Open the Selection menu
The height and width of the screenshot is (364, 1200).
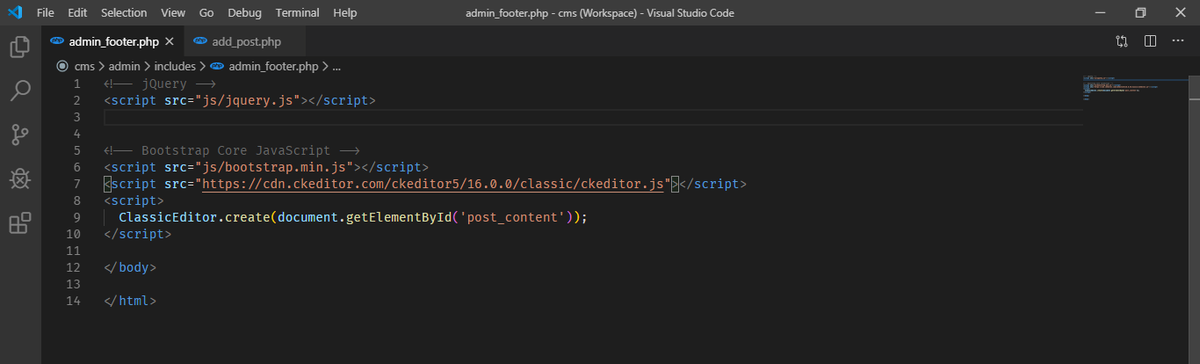click(x=124, y=13)
